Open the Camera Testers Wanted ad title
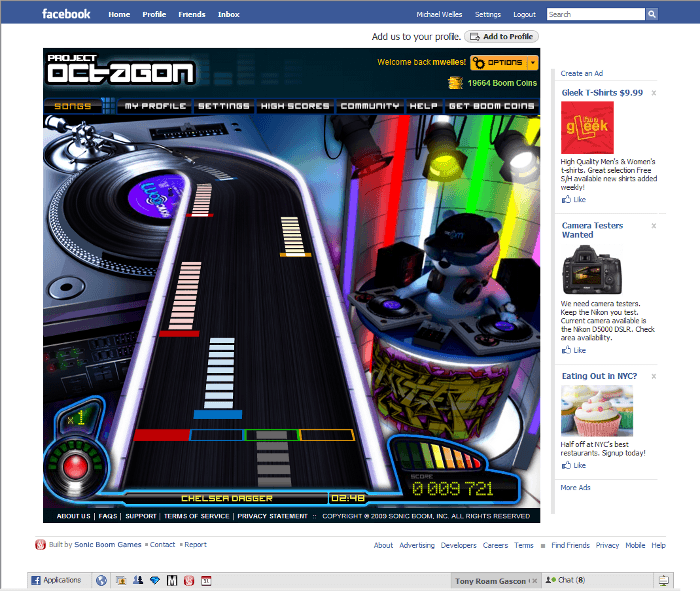The image size is (700, 591). tap(592, 230)
